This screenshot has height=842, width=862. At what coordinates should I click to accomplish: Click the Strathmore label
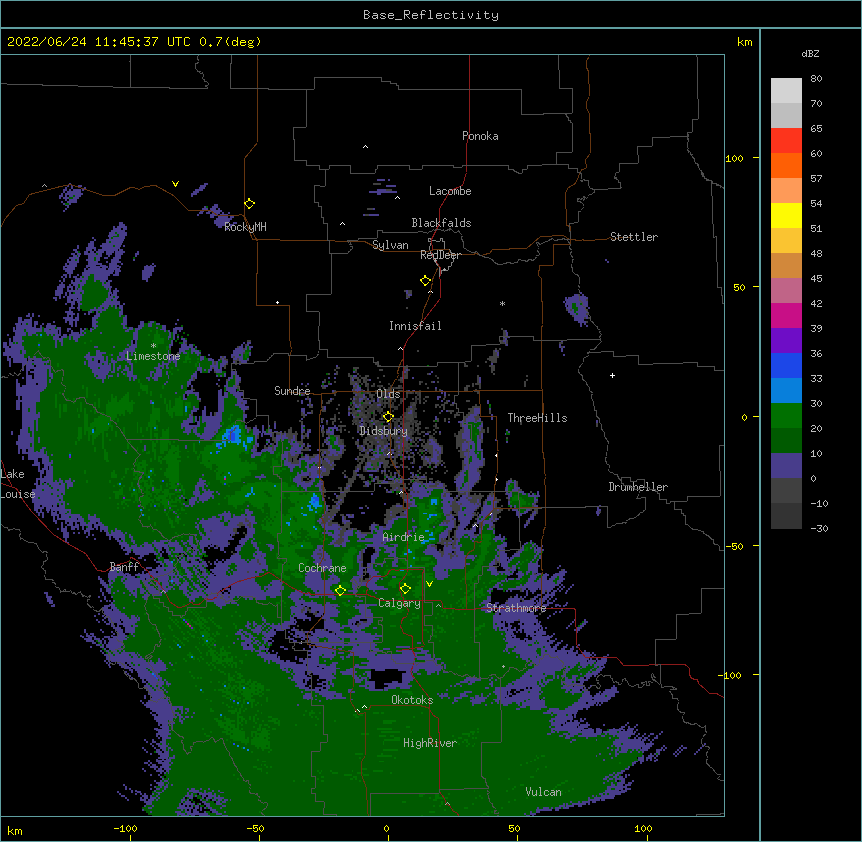tap(516, 608)
